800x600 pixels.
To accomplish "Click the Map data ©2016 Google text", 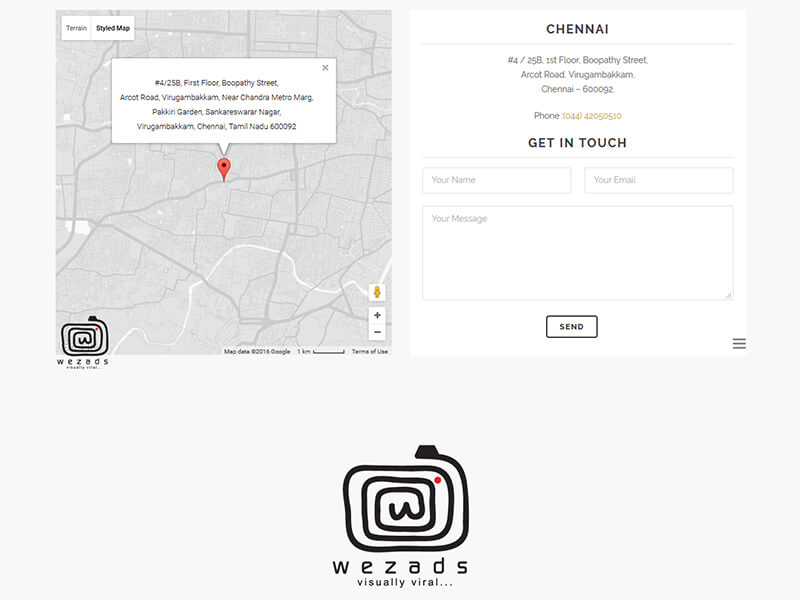I will click(x=257, y=352).
